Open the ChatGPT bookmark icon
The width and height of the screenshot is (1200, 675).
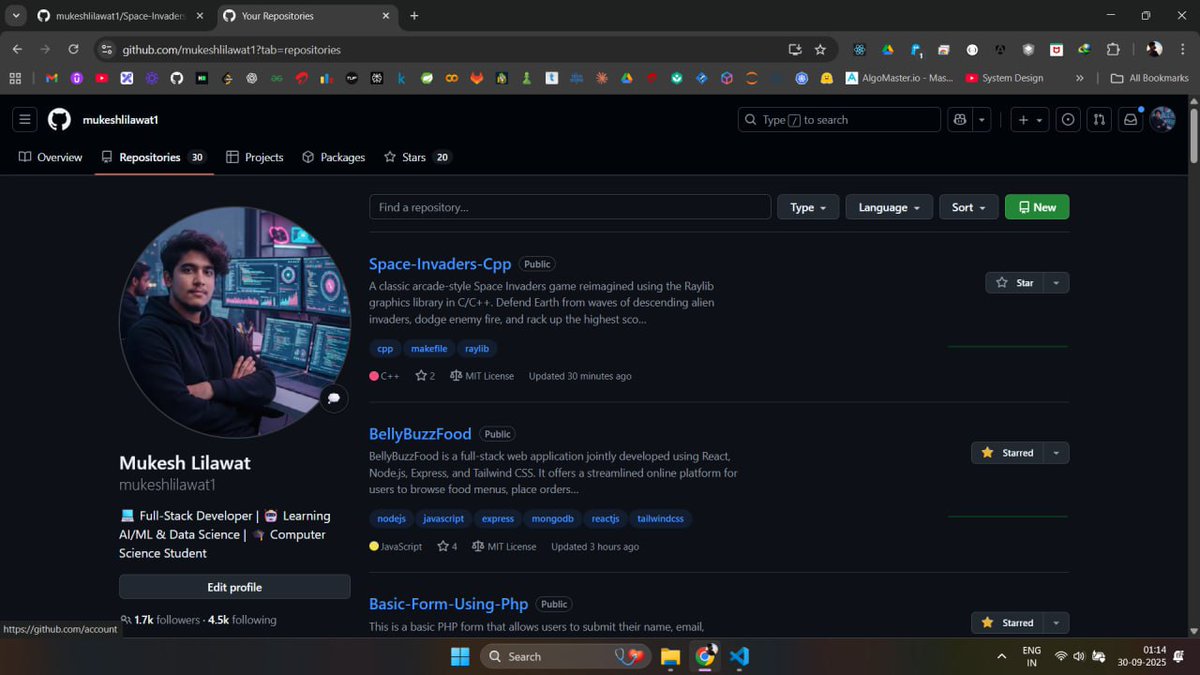(x=252, y=78)
